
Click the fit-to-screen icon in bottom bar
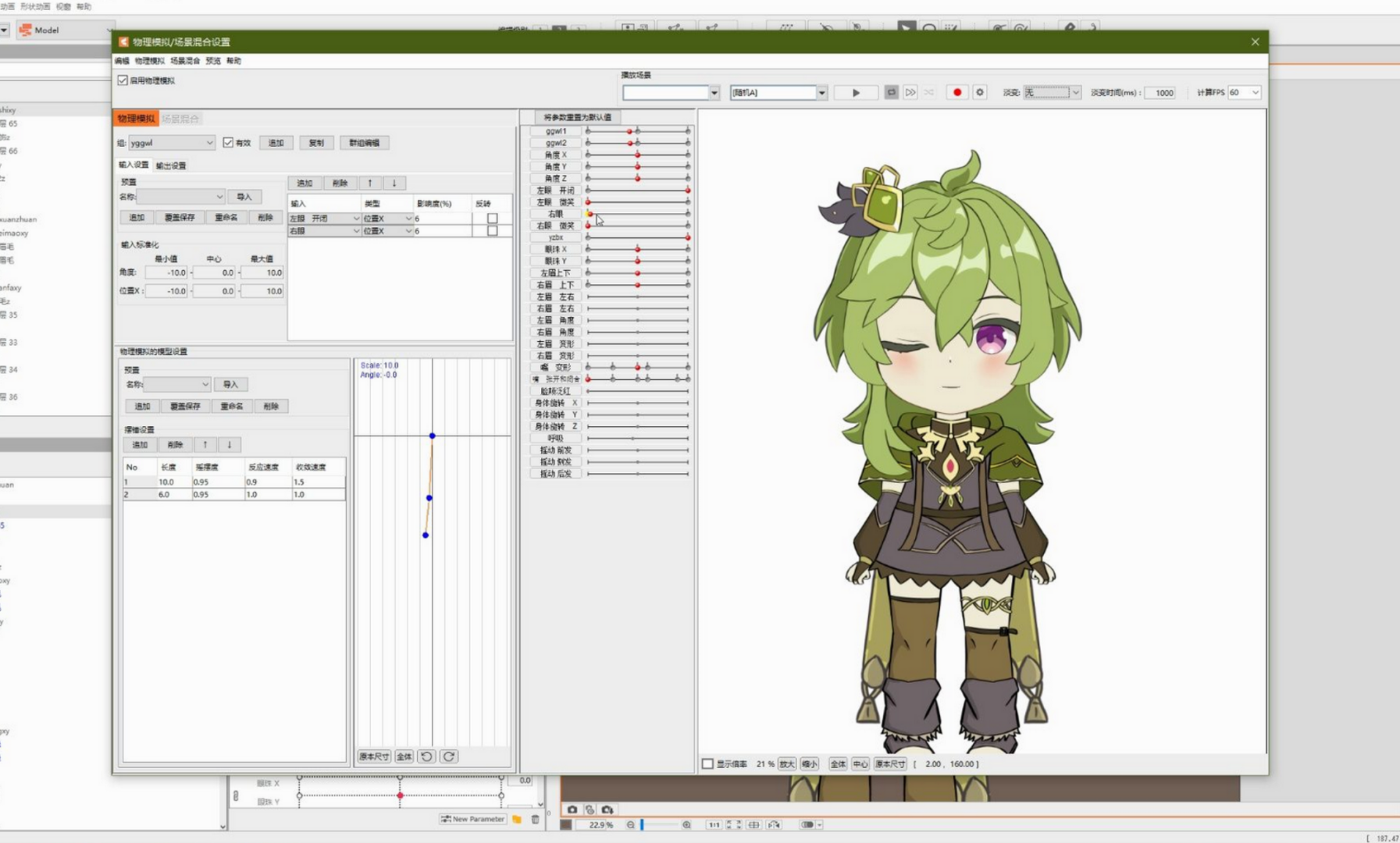[734, 824]
